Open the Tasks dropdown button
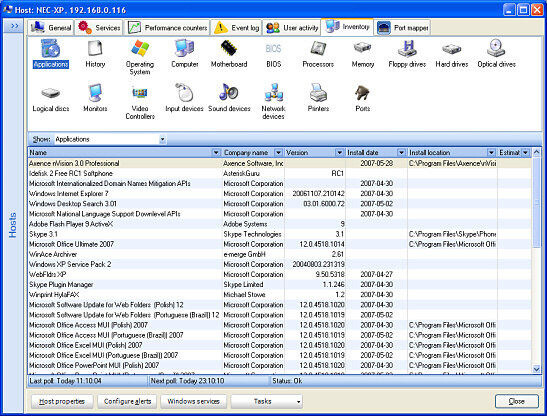Screen dimensions: 547x416 point(267,401)
